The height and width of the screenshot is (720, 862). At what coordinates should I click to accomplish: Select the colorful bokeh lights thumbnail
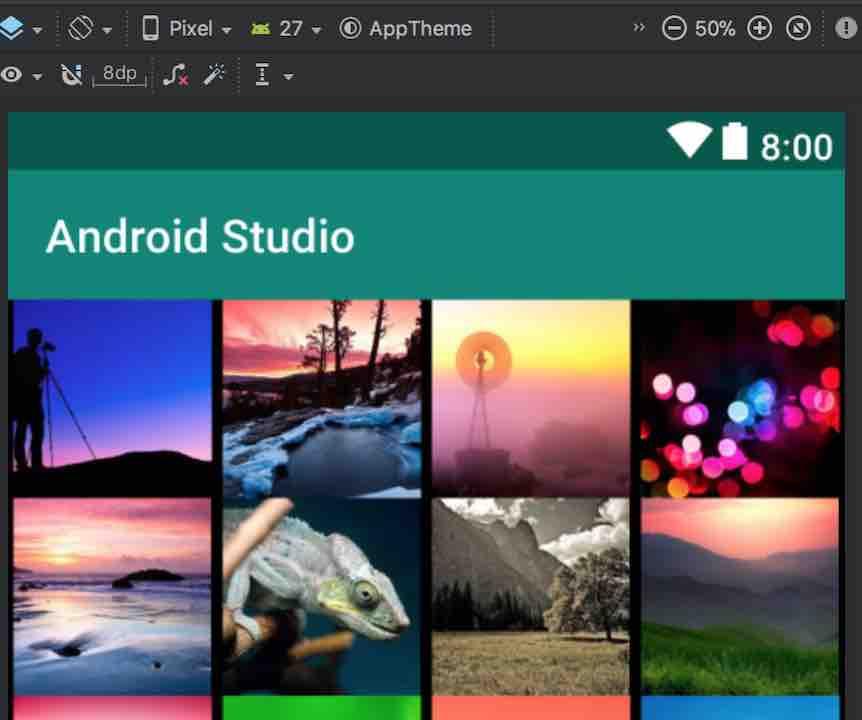pos(740,398)
